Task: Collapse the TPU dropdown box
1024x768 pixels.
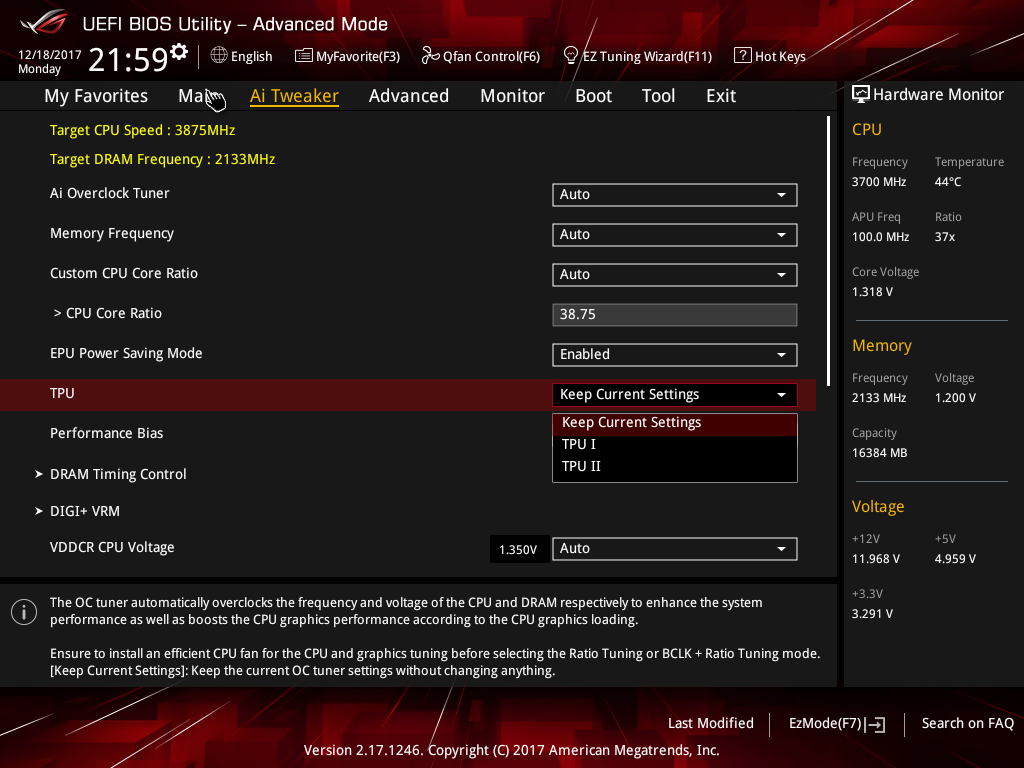Action: 675,394
